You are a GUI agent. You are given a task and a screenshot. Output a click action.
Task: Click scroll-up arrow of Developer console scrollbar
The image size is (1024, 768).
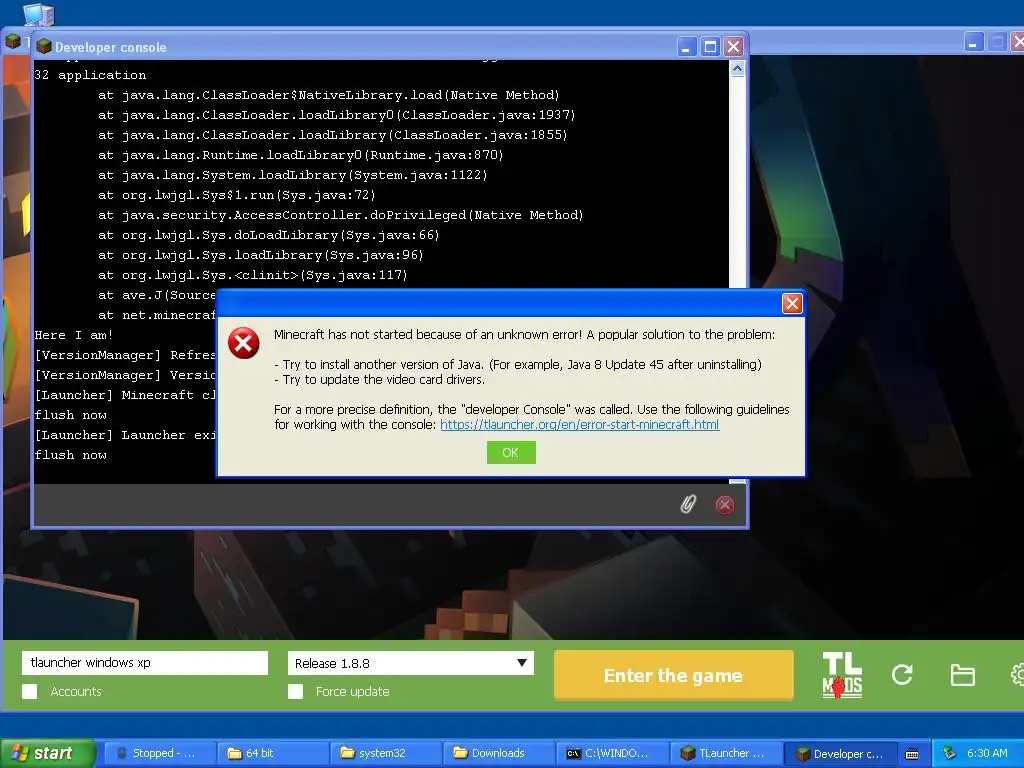pos(737,69)
